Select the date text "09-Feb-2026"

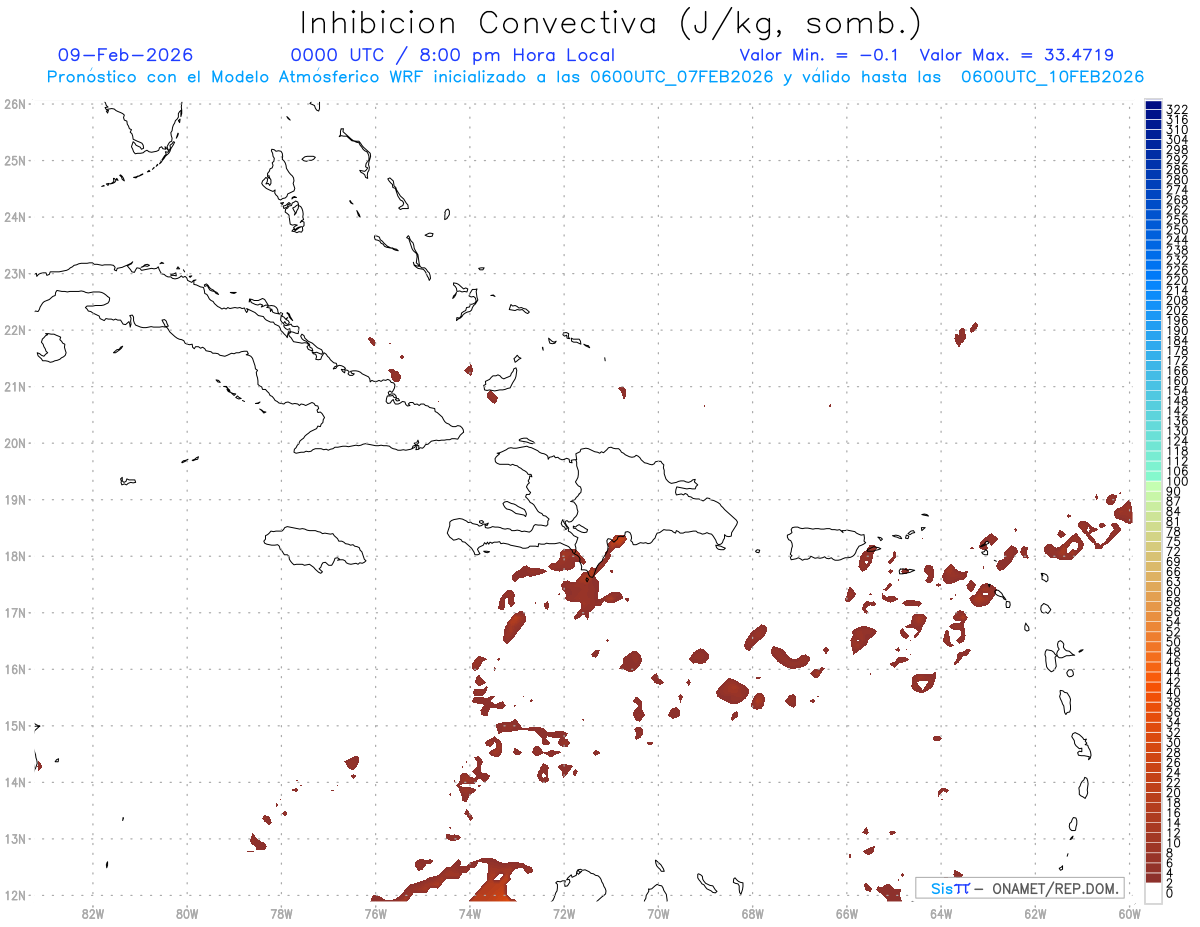126,55
